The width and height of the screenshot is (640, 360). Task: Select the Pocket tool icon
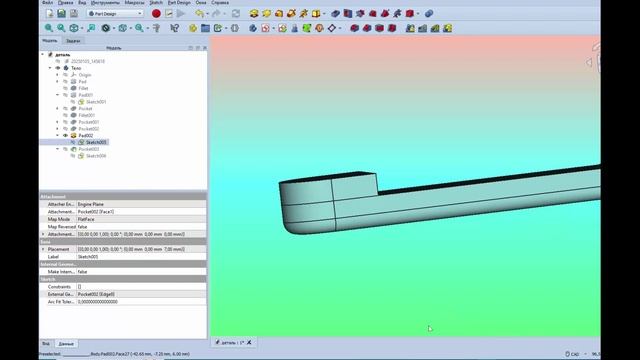coord(336,13)
